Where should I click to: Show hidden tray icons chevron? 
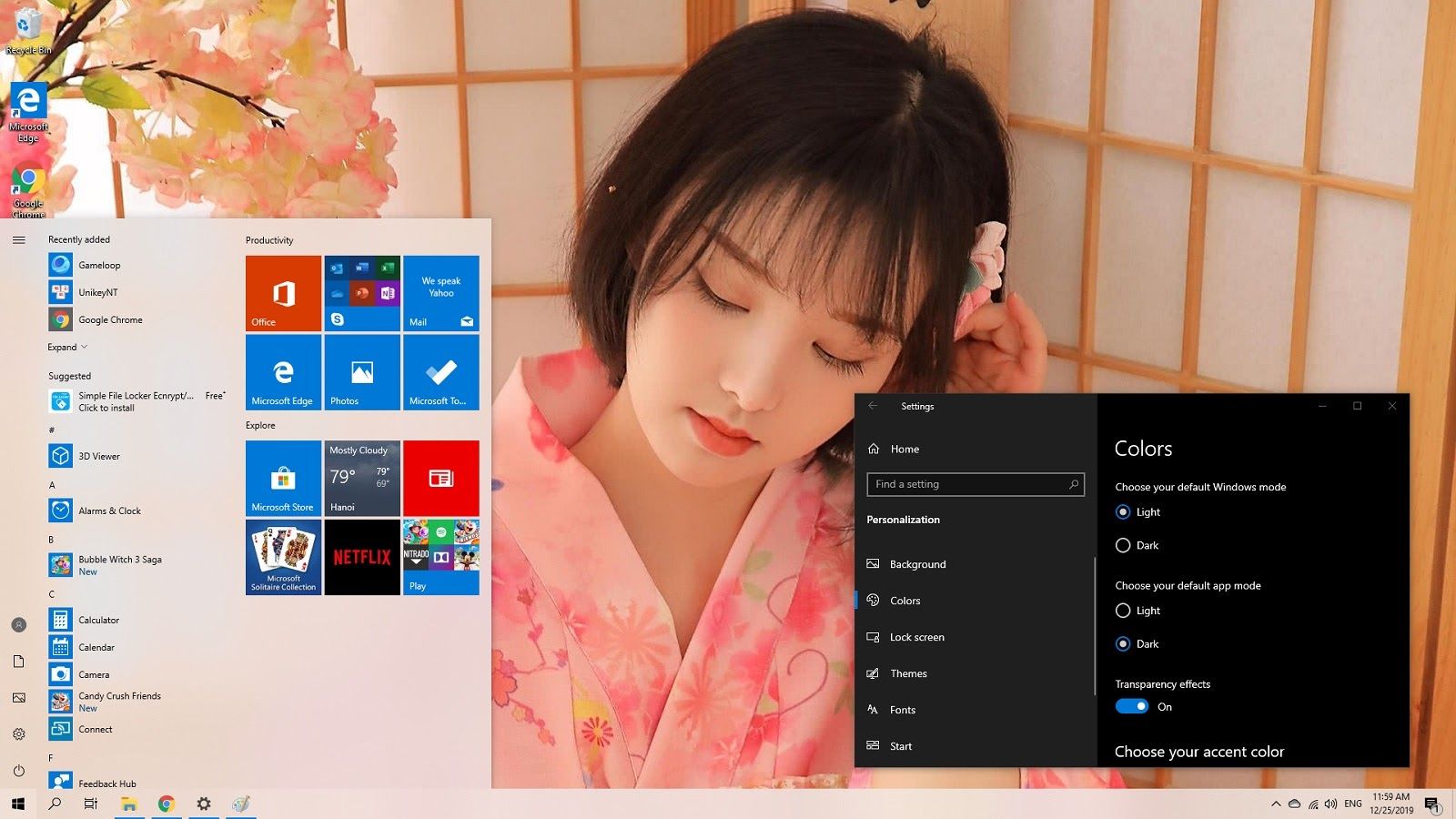[1276, 804]
